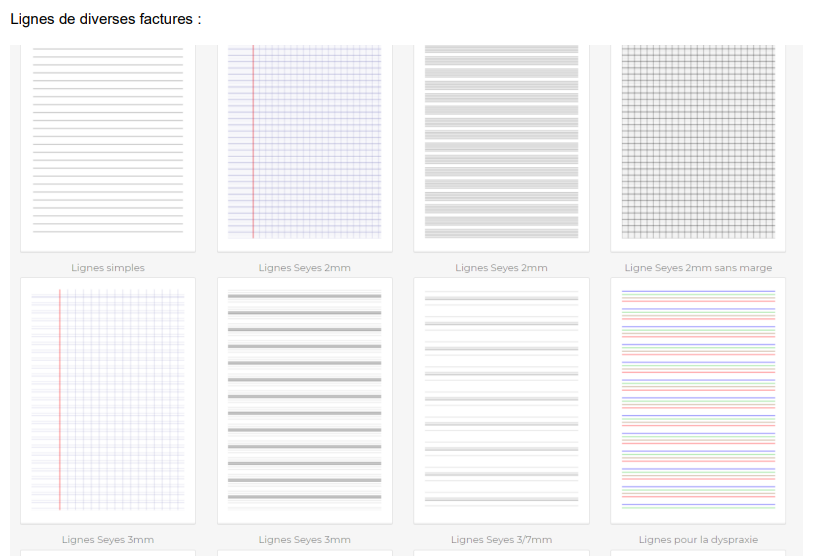The height and width of the screenshot is (557, 823).
Task: Click "Lignes Seyes 2mm" caption under blue grid
Action: click(305, 268)
